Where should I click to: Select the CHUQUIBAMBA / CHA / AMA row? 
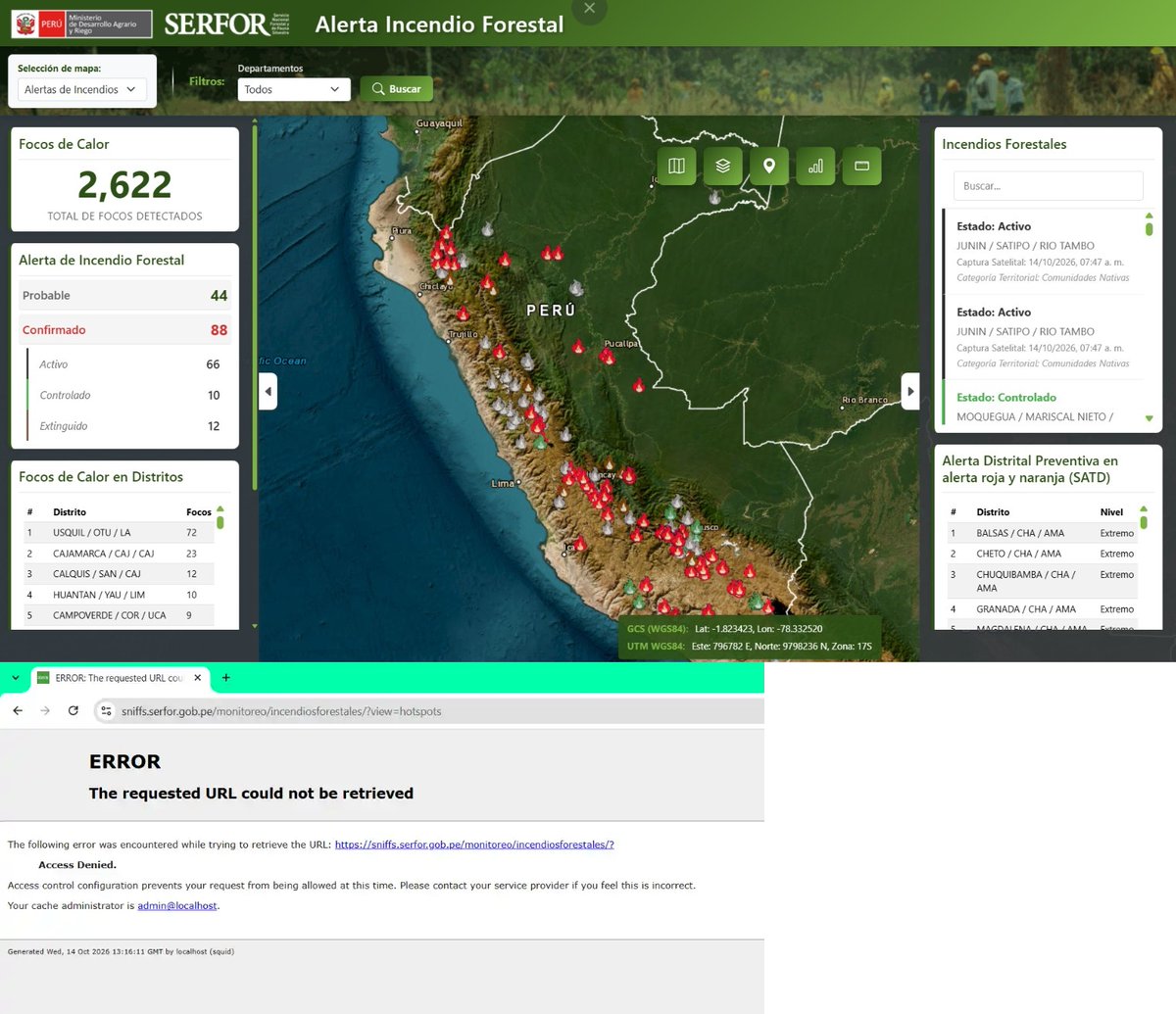click(1043, 581)
